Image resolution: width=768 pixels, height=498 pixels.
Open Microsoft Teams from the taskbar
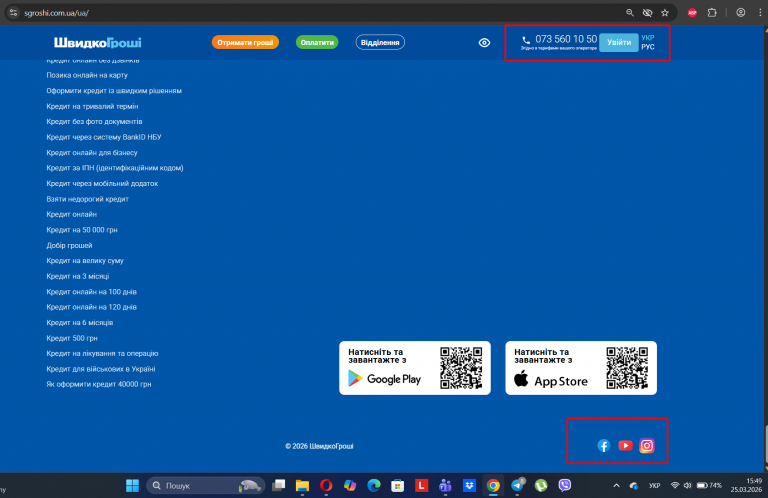(445, 485)
